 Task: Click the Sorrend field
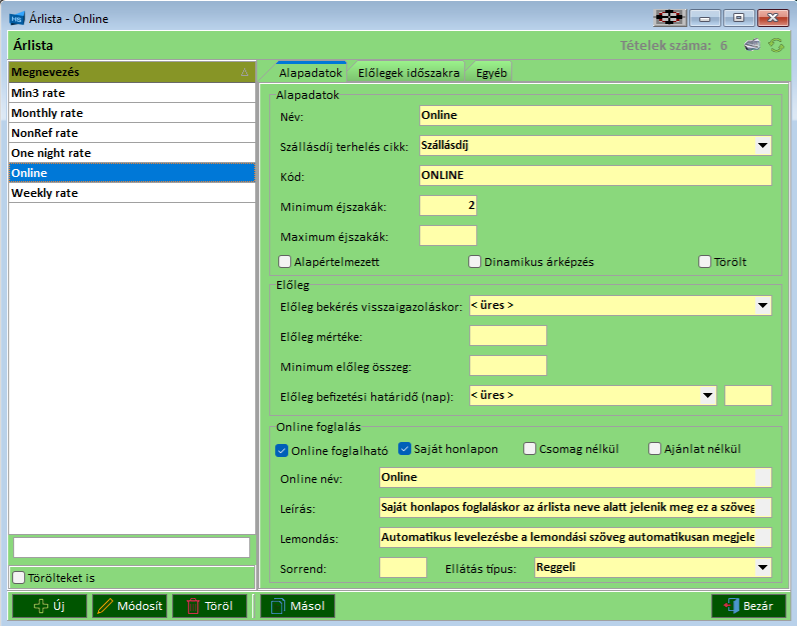403,568
